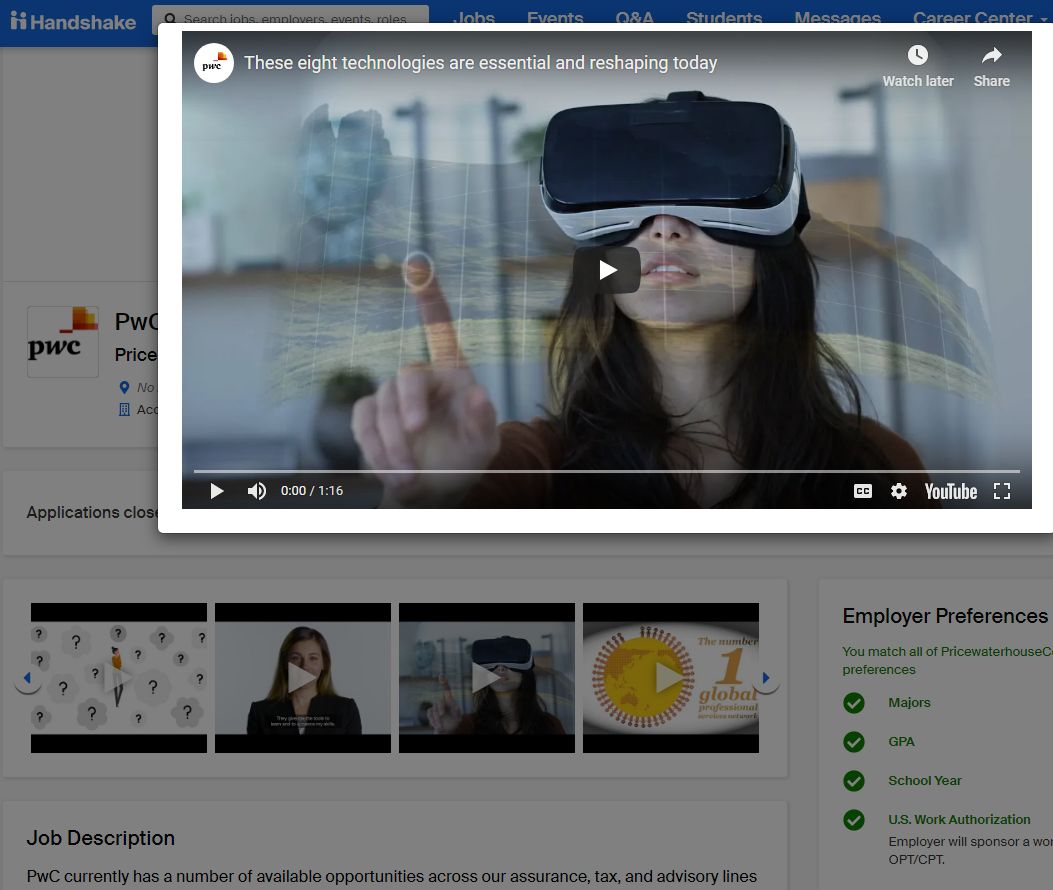Toggle closed captions with the CC icon
Viewport: 1053px width, 890px height.
[x=862, y=491]
